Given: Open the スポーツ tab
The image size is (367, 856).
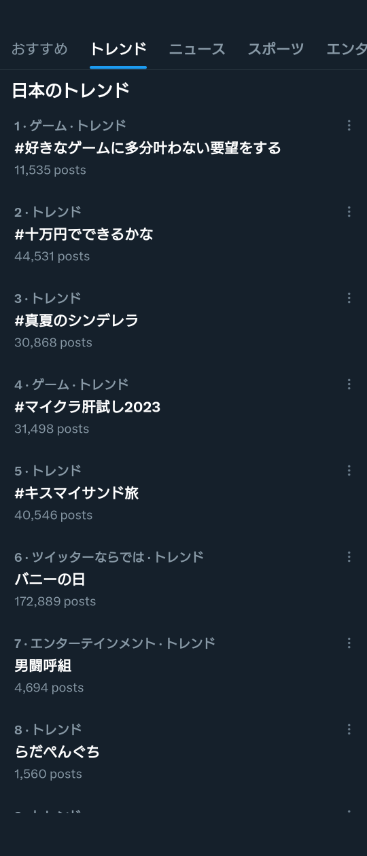Looking at the screenshot, I should coord(276,49).
